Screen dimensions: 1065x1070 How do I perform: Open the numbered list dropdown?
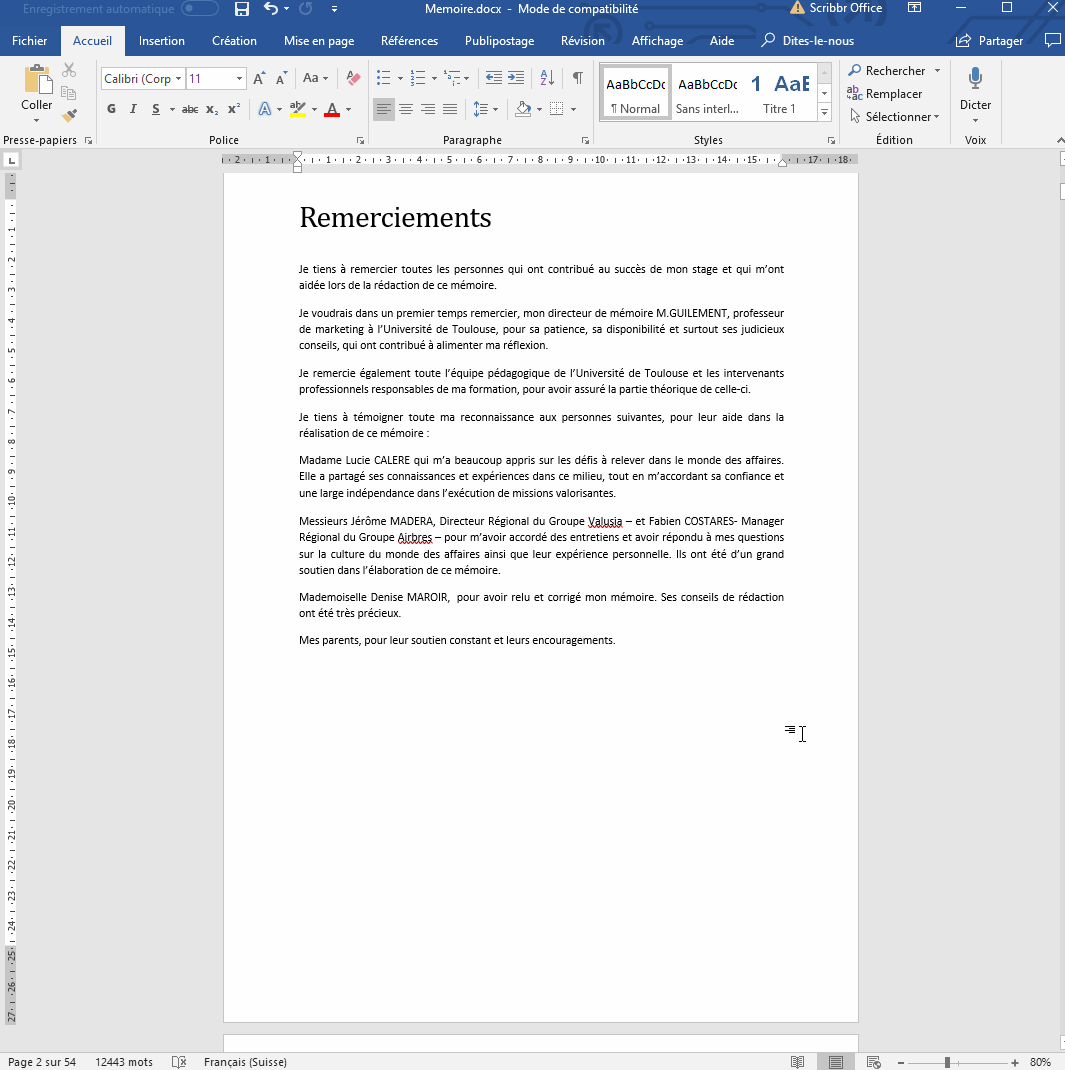435,78
